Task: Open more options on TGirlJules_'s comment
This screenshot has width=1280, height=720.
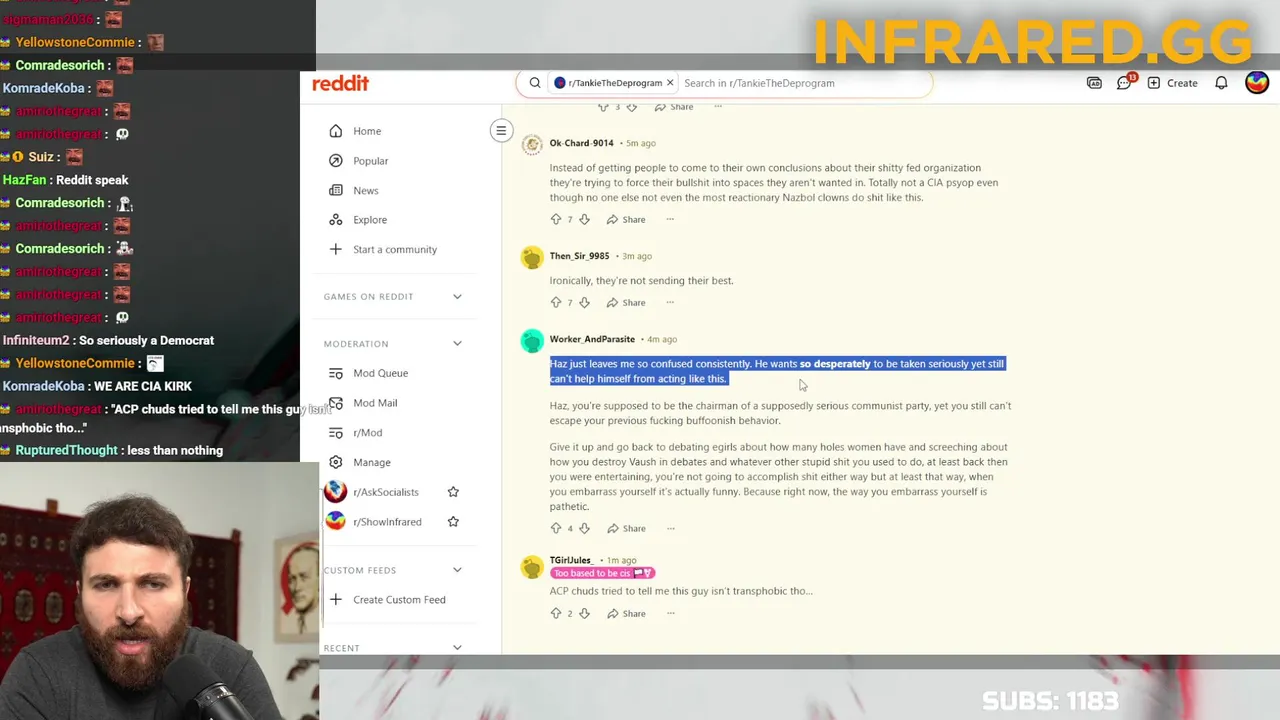Action: pos(670,613)
